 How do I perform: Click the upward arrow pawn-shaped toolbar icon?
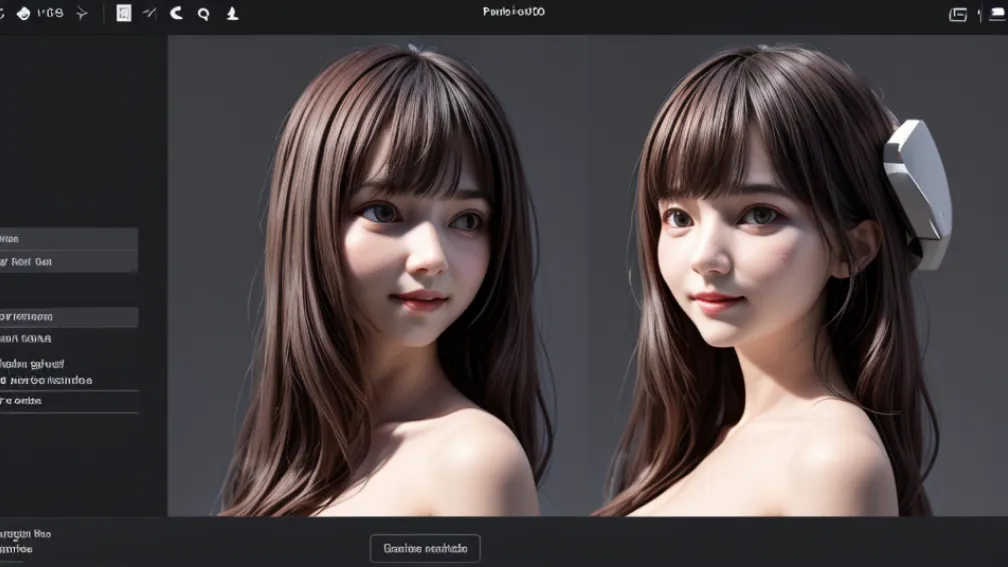[232, 14]
